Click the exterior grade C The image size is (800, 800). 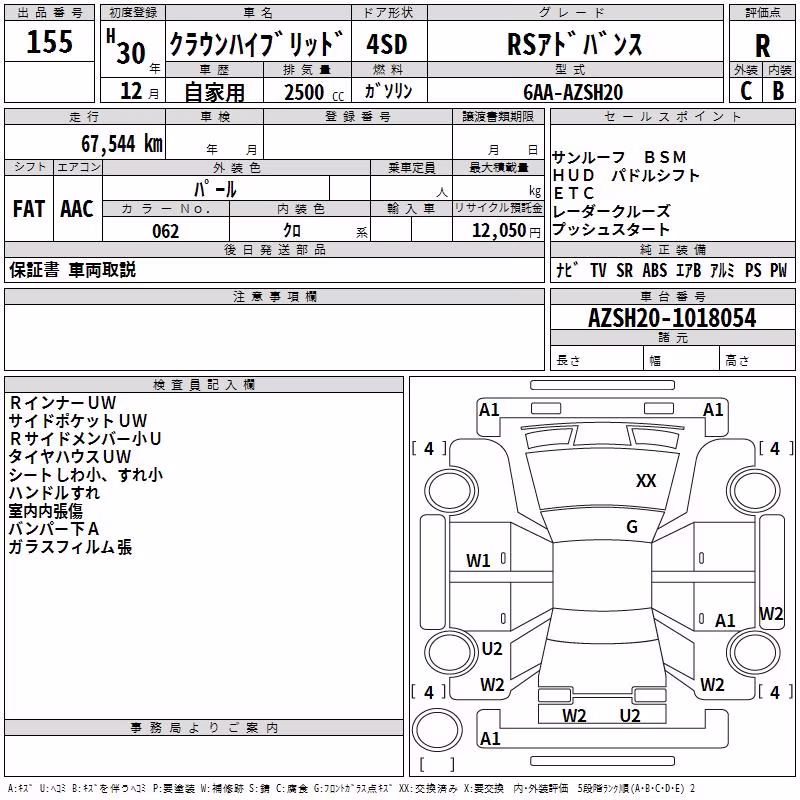tap(746, 91)
